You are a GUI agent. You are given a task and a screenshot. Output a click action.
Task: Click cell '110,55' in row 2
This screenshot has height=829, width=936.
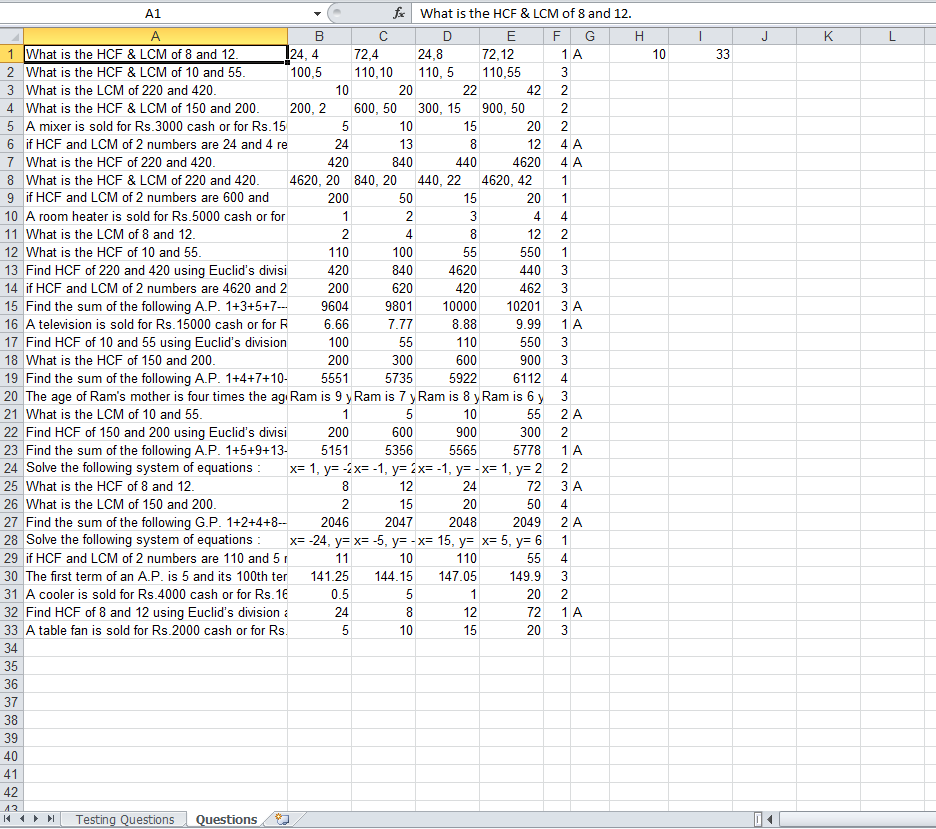512,72
